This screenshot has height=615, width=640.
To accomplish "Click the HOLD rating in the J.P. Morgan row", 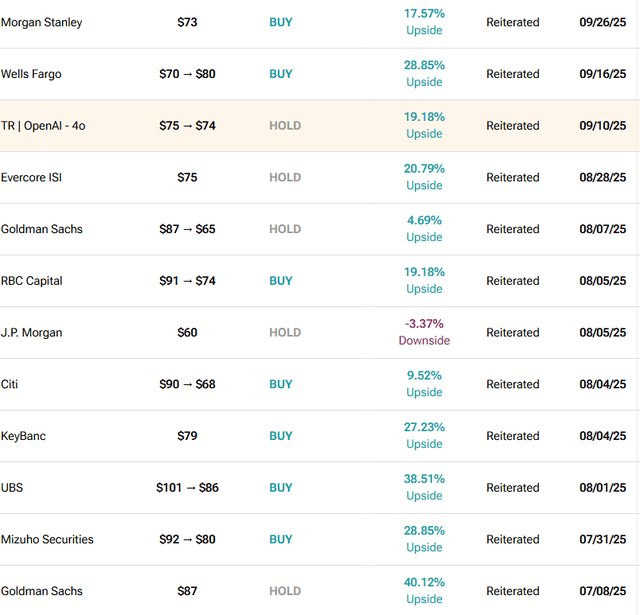I will 285,333.
